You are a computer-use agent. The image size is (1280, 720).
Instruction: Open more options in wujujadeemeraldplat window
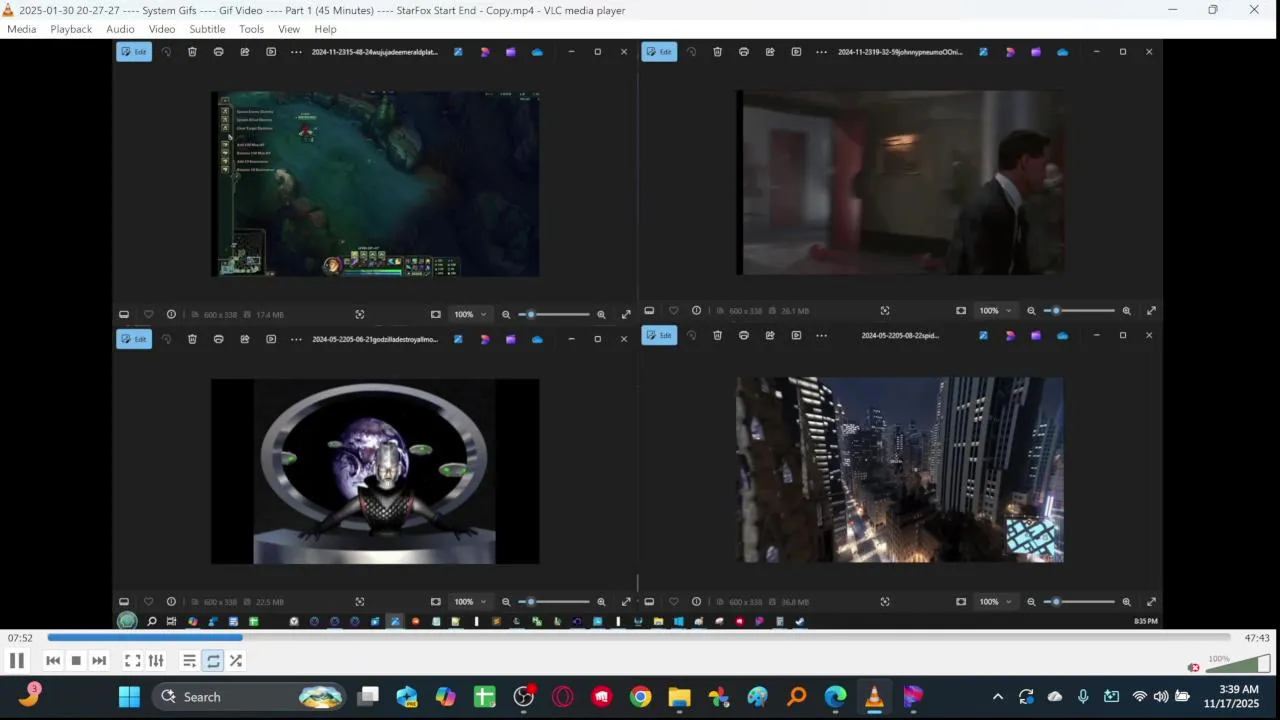[x=297, y=52]
